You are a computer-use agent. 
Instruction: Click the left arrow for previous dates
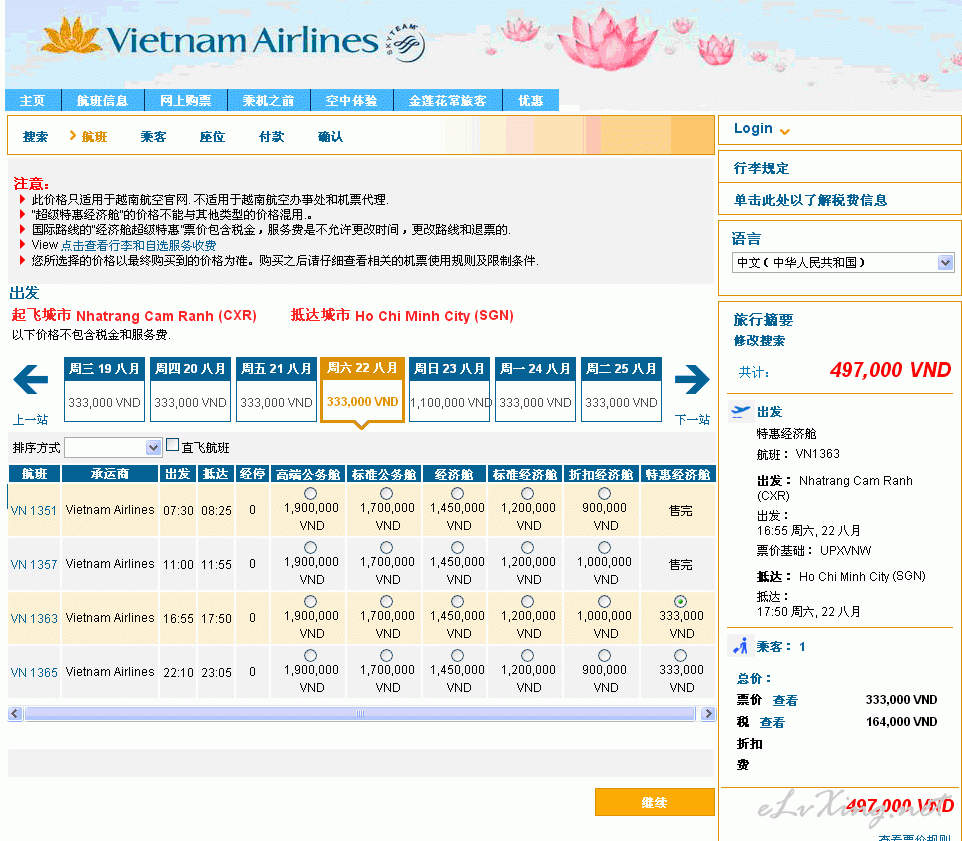click(x=31, y=379)
